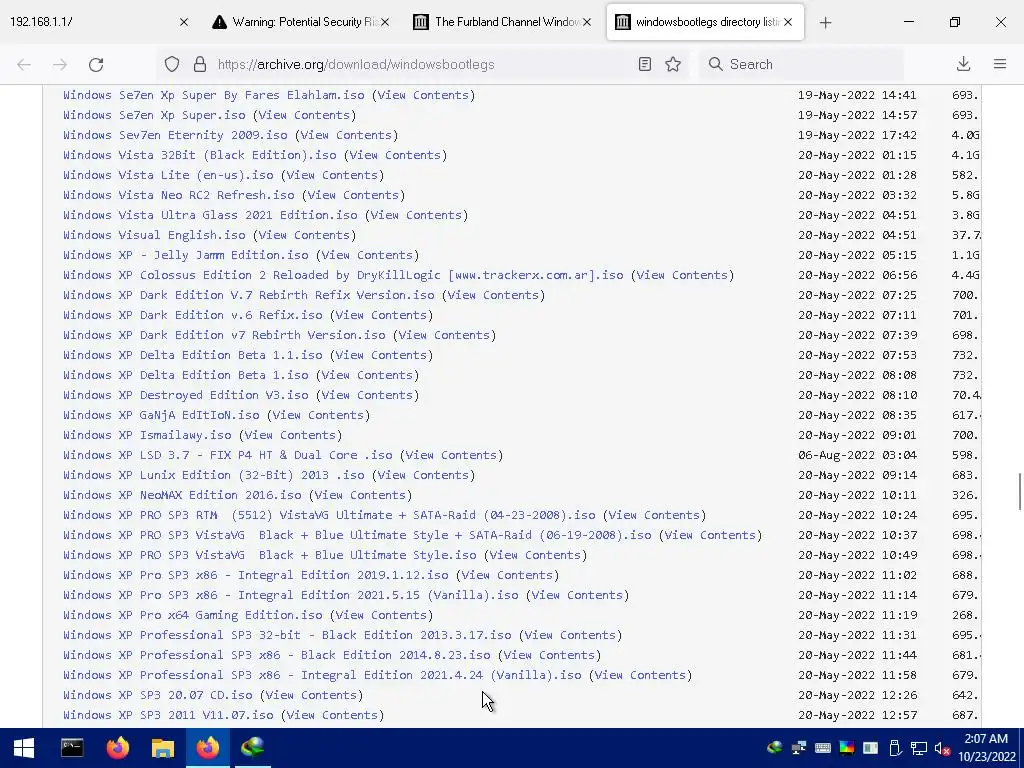Viewport: 1024px width, 768px height.
Task: View Contents of Black Edition 2014.8.23.iso
Action: click(x=549, y=655)
